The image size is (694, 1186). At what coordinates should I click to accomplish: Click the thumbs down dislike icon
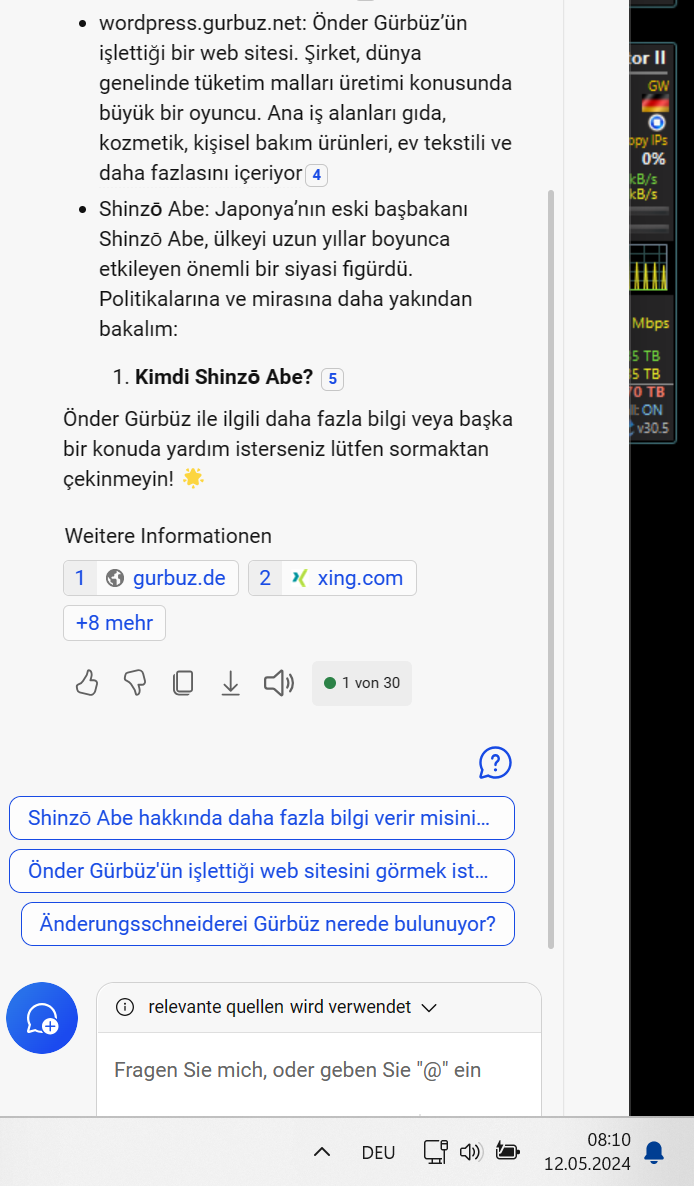[135, 683]
